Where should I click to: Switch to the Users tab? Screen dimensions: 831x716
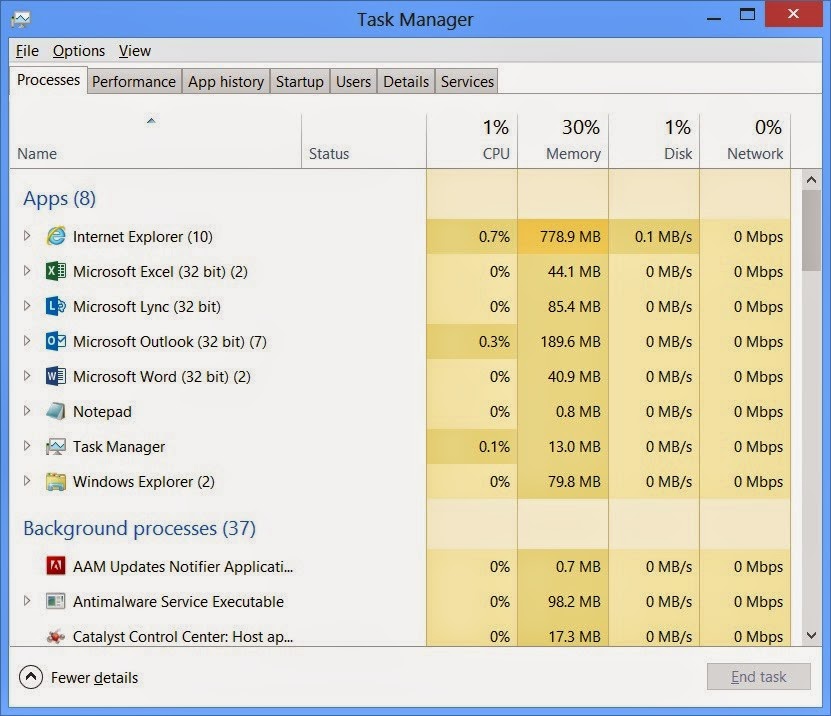[353, 82]
